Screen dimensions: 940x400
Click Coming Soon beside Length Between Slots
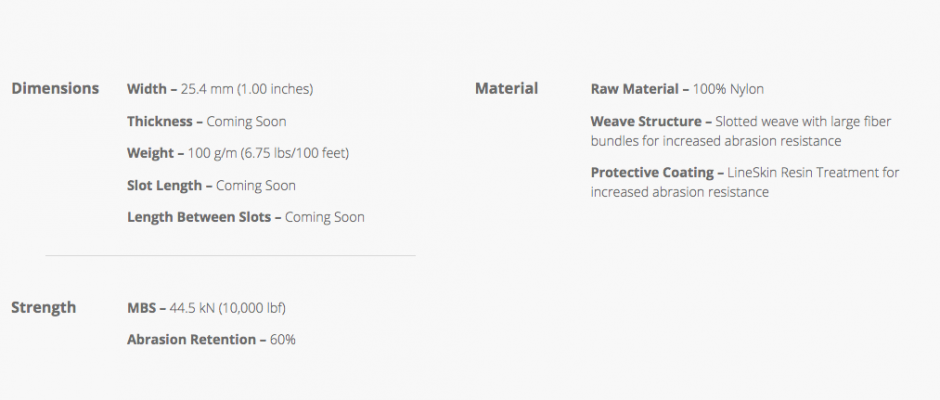[x=324, y=217]
